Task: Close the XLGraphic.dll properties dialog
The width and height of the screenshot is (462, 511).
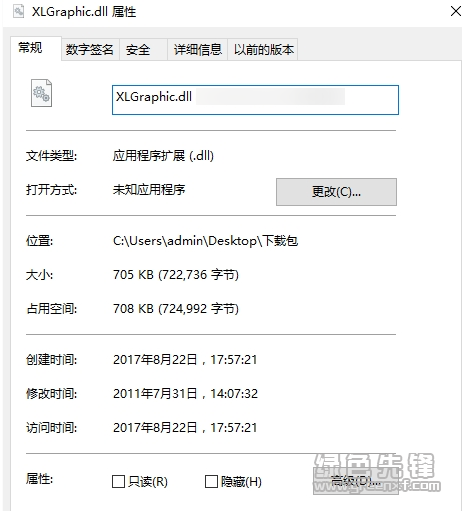Action: point(455,11)
